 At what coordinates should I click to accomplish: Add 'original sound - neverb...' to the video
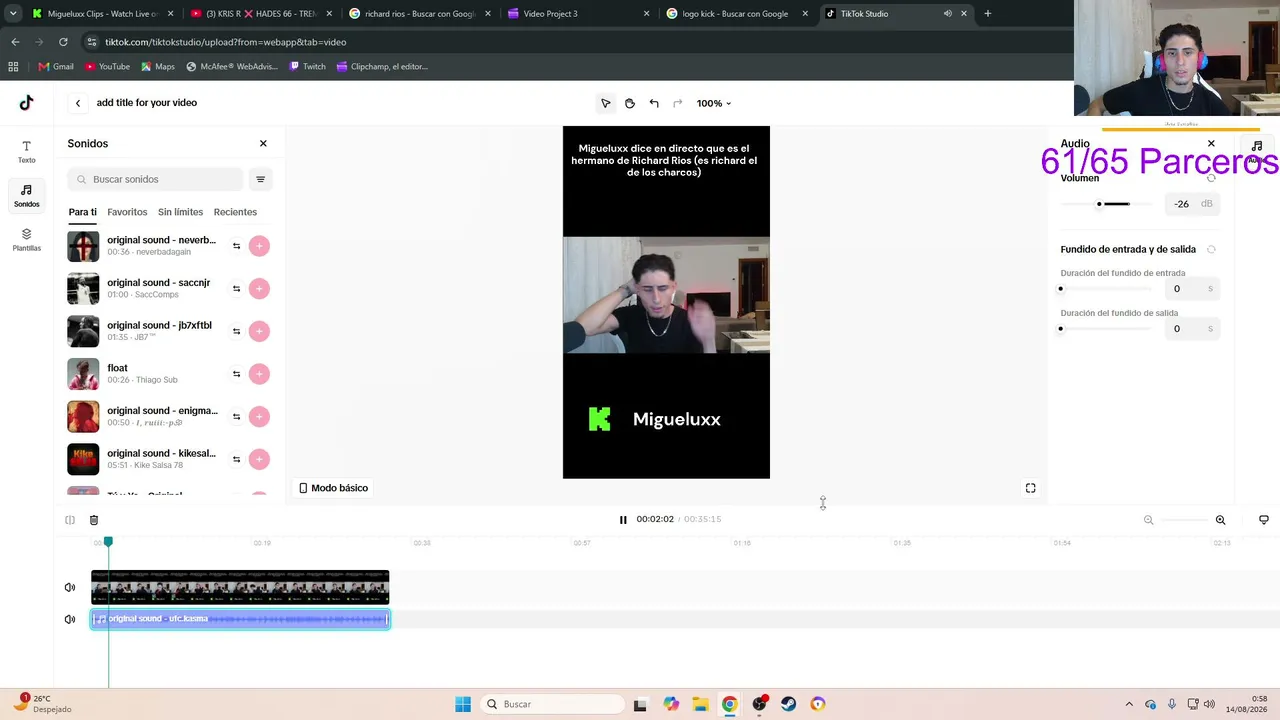259,246
